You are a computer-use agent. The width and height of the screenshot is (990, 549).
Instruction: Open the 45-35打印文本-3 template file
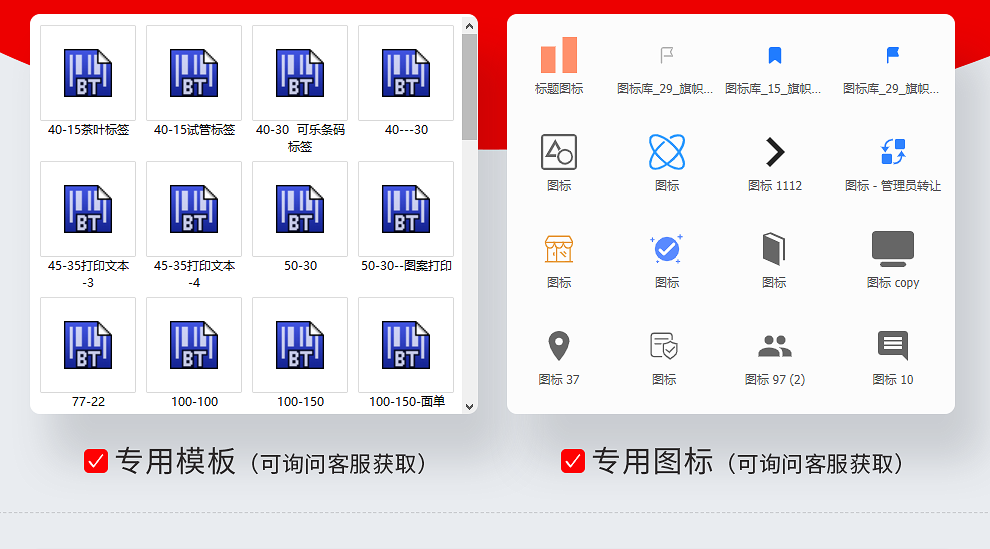point(88,209)
